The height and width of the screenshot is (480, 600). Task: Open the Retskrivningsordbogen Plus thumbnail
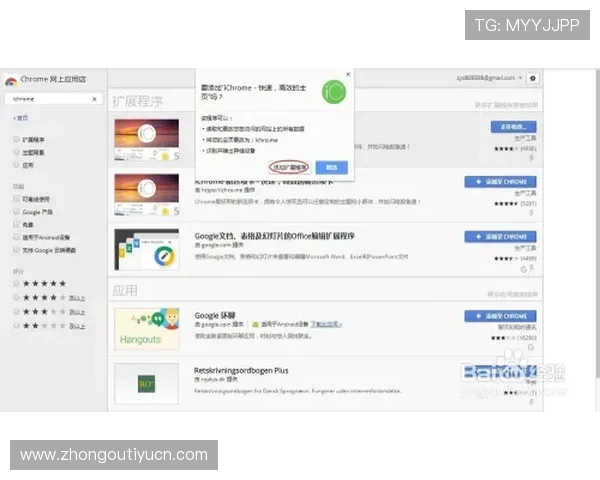click(147, 384)
